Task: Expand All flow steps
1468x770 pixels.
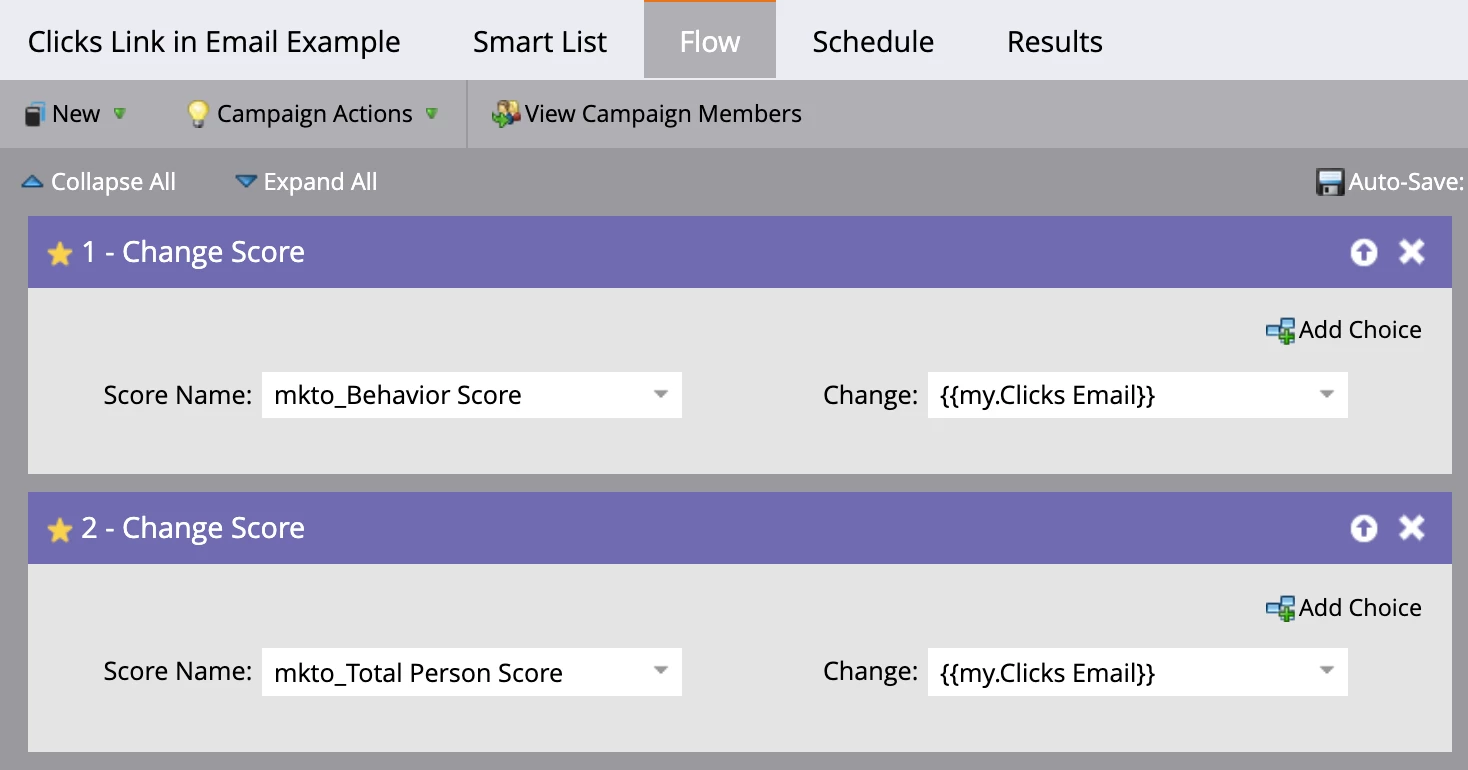Action: [306, 182]
